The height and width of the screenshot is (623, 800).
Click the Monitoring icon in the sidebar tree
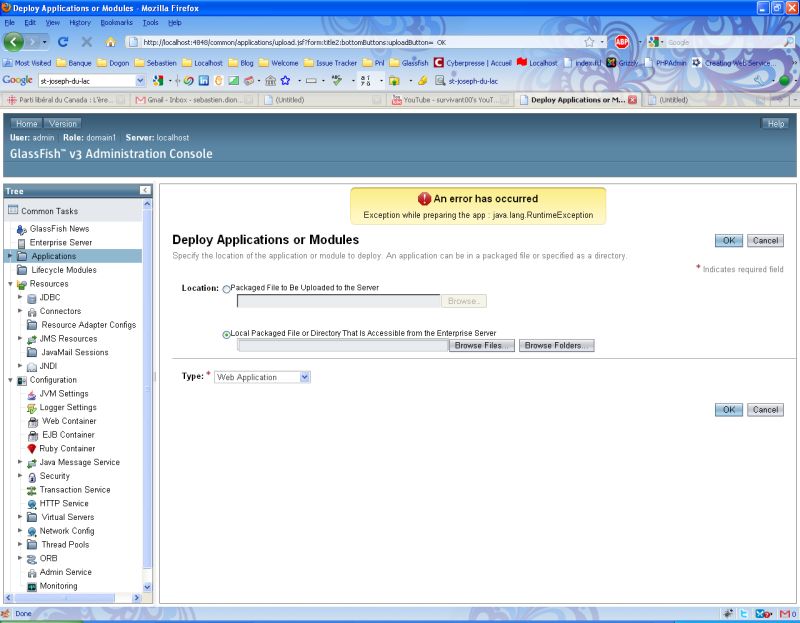[31, 585]
